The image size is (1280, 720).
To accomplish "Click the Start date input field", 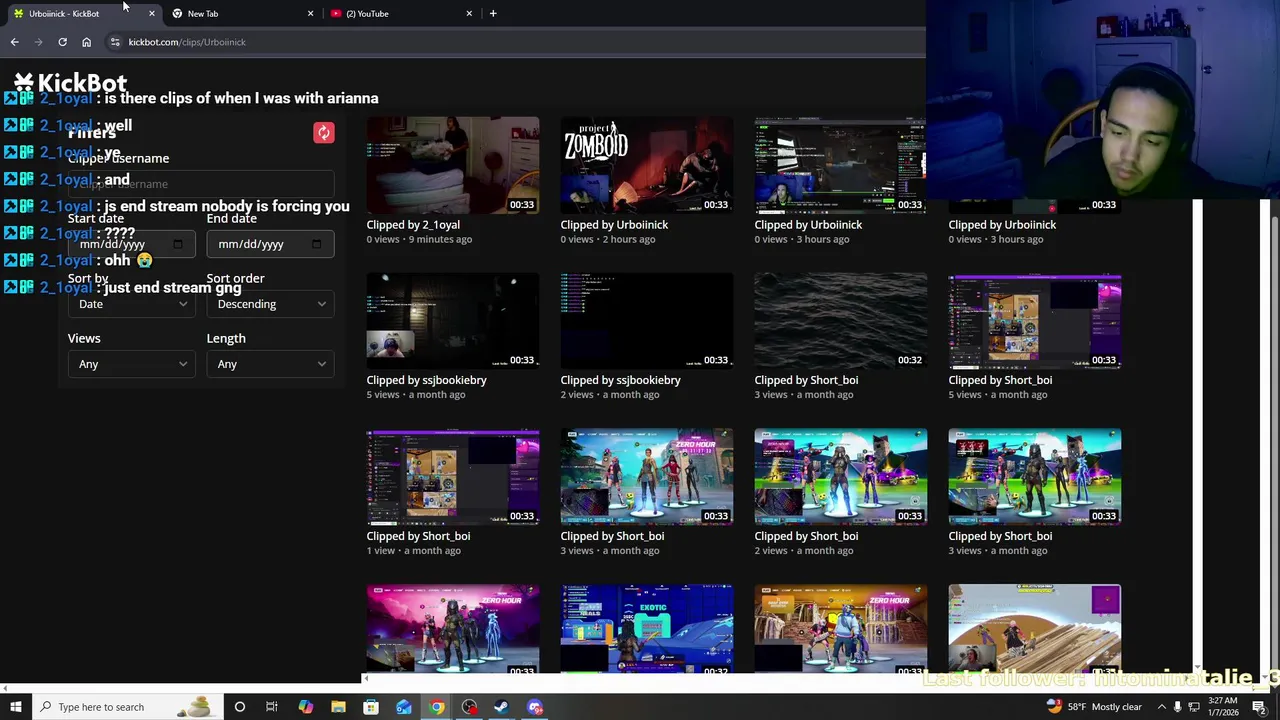I will 130,244.
